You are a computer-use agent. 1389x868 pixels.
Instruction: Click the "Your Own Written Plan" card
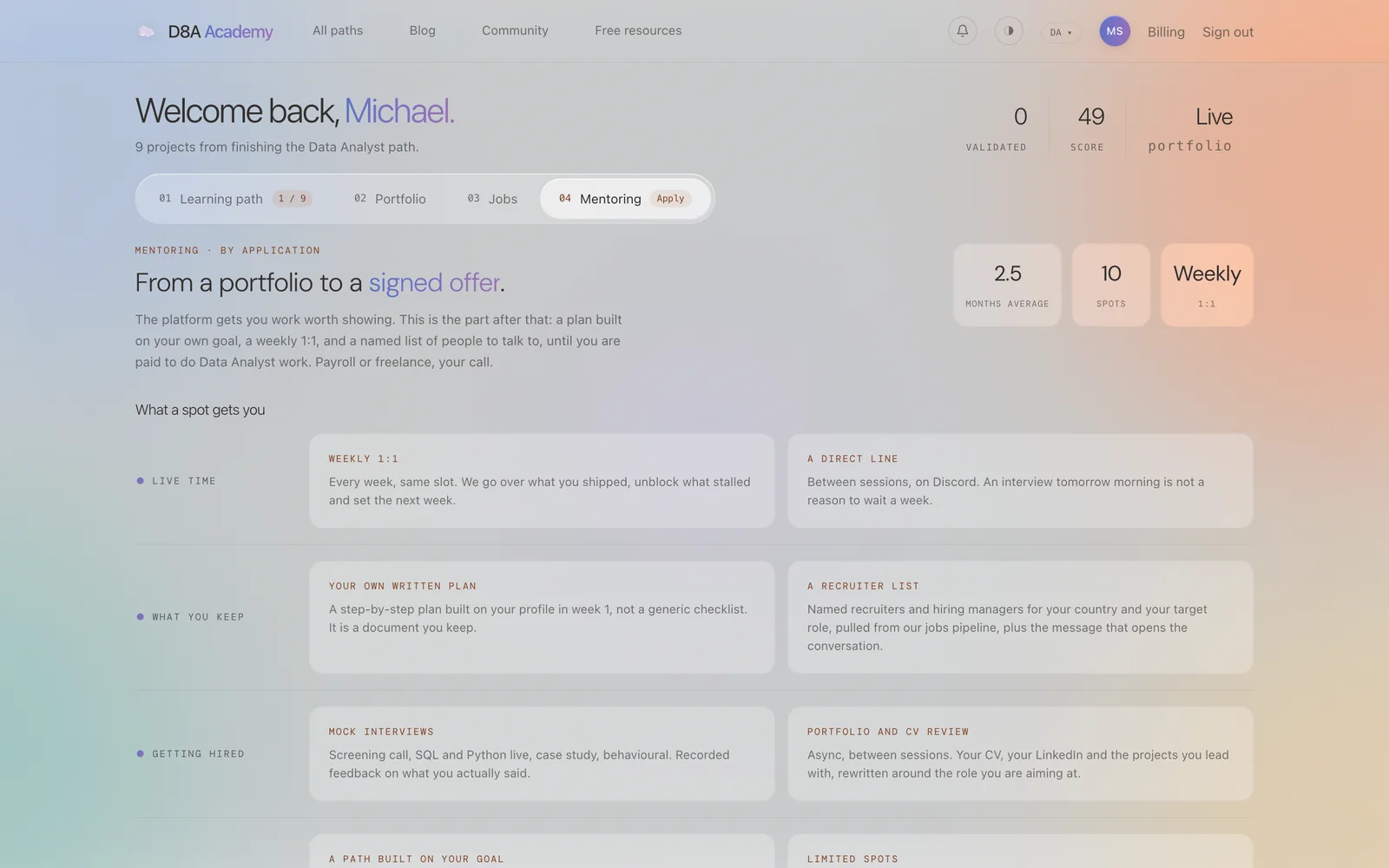pyautogui.click(x=542, y=617)
